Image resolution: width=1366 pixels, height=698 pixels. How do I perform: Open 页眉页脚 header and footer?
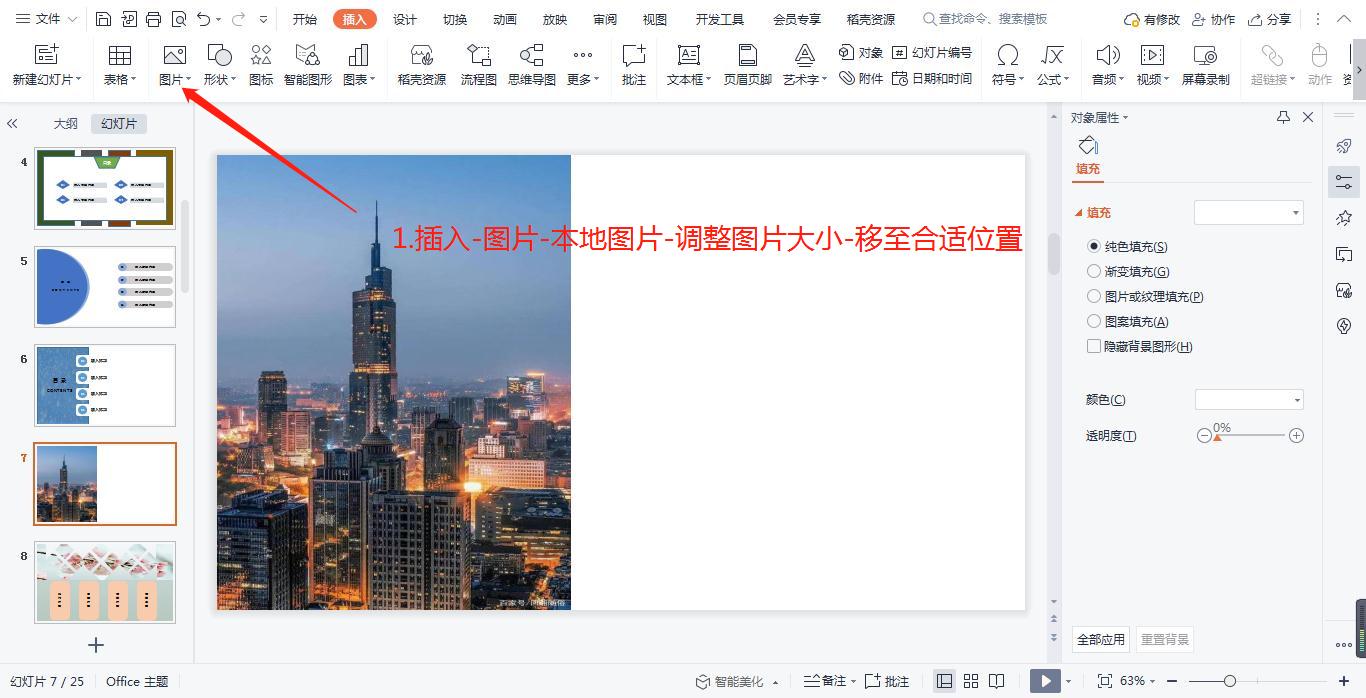point(747,65)
